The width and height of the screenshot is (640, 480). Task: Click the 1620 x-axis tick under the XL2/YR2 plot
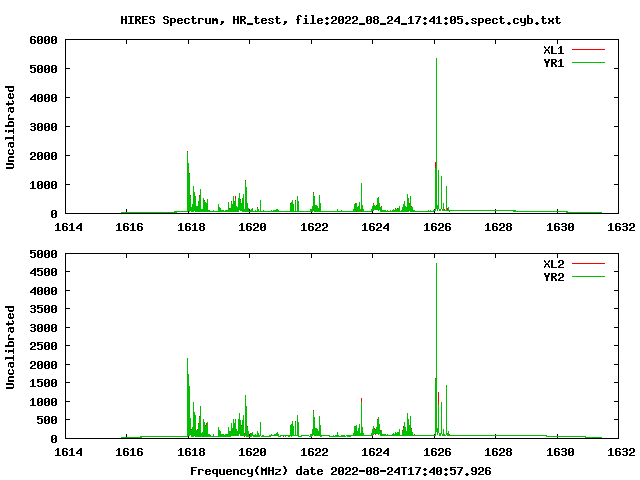(x=252, y=452)
